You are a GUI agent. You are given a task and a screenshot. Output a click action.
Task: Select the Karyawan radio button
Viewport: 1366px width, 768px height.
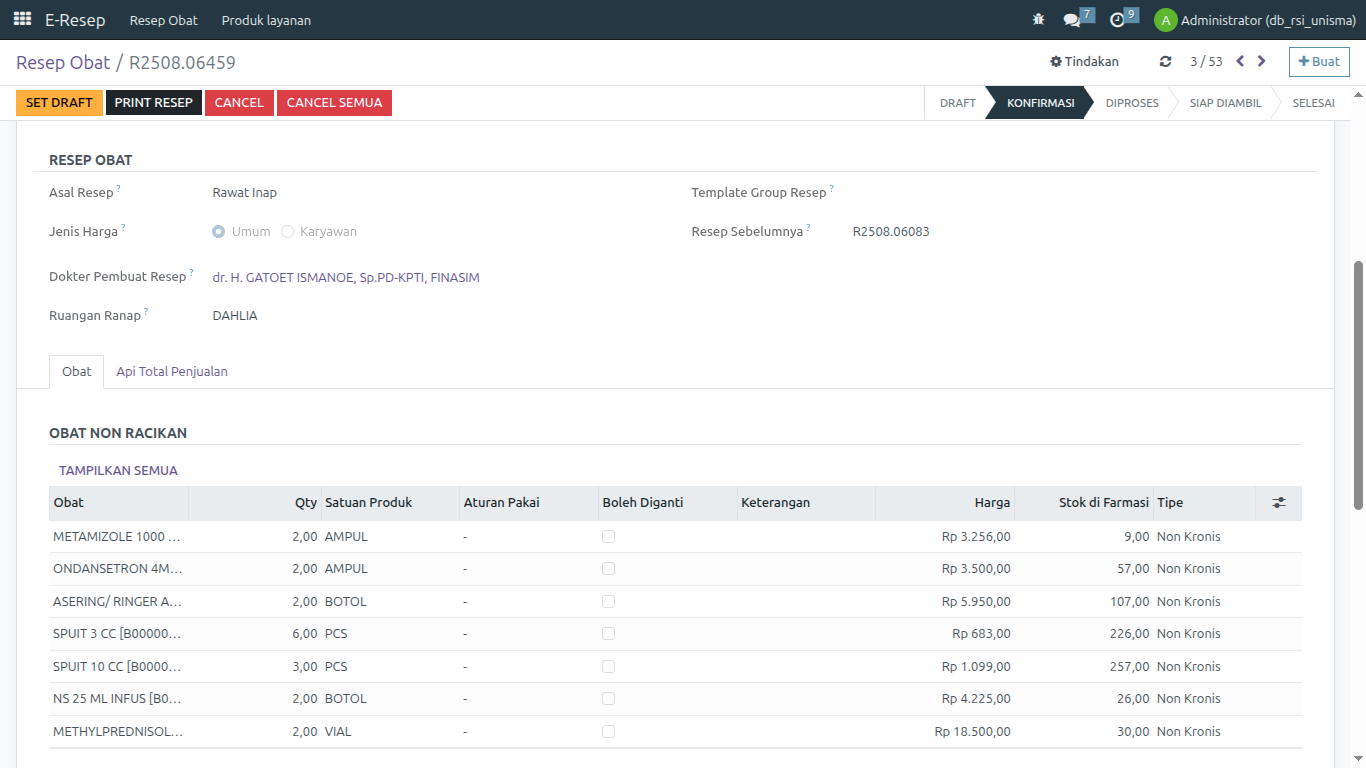(288, 232)
